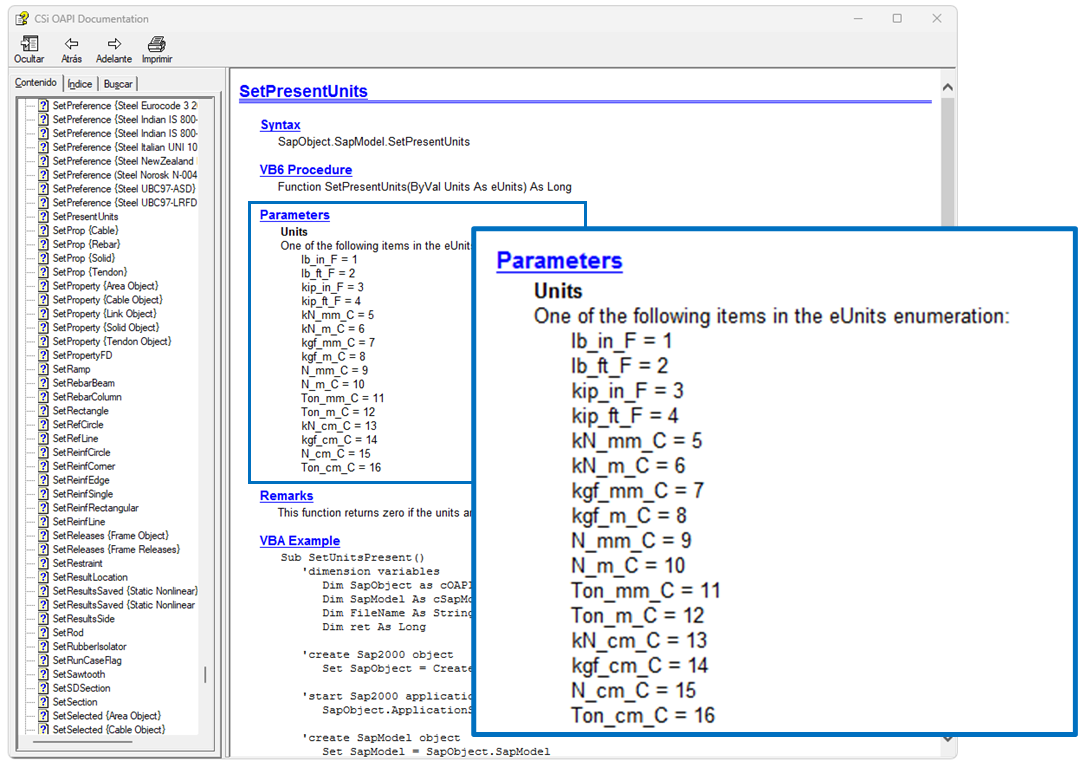Open SetPreference {Steel UBC97-LRFD topic

coord(124,203)
